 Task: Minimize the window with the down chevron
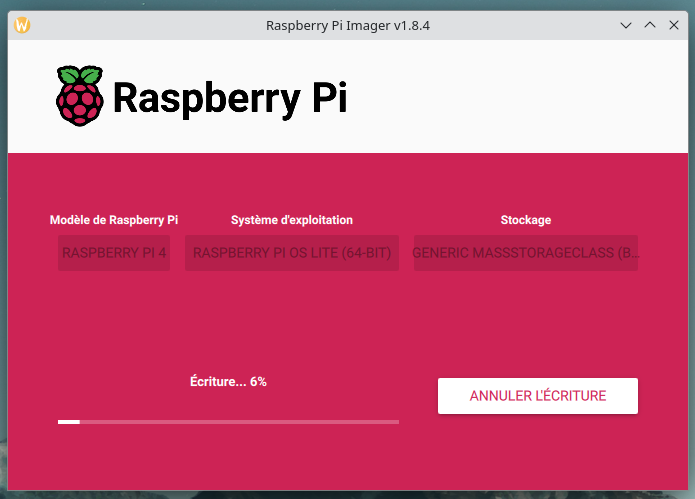coord(626,25)
